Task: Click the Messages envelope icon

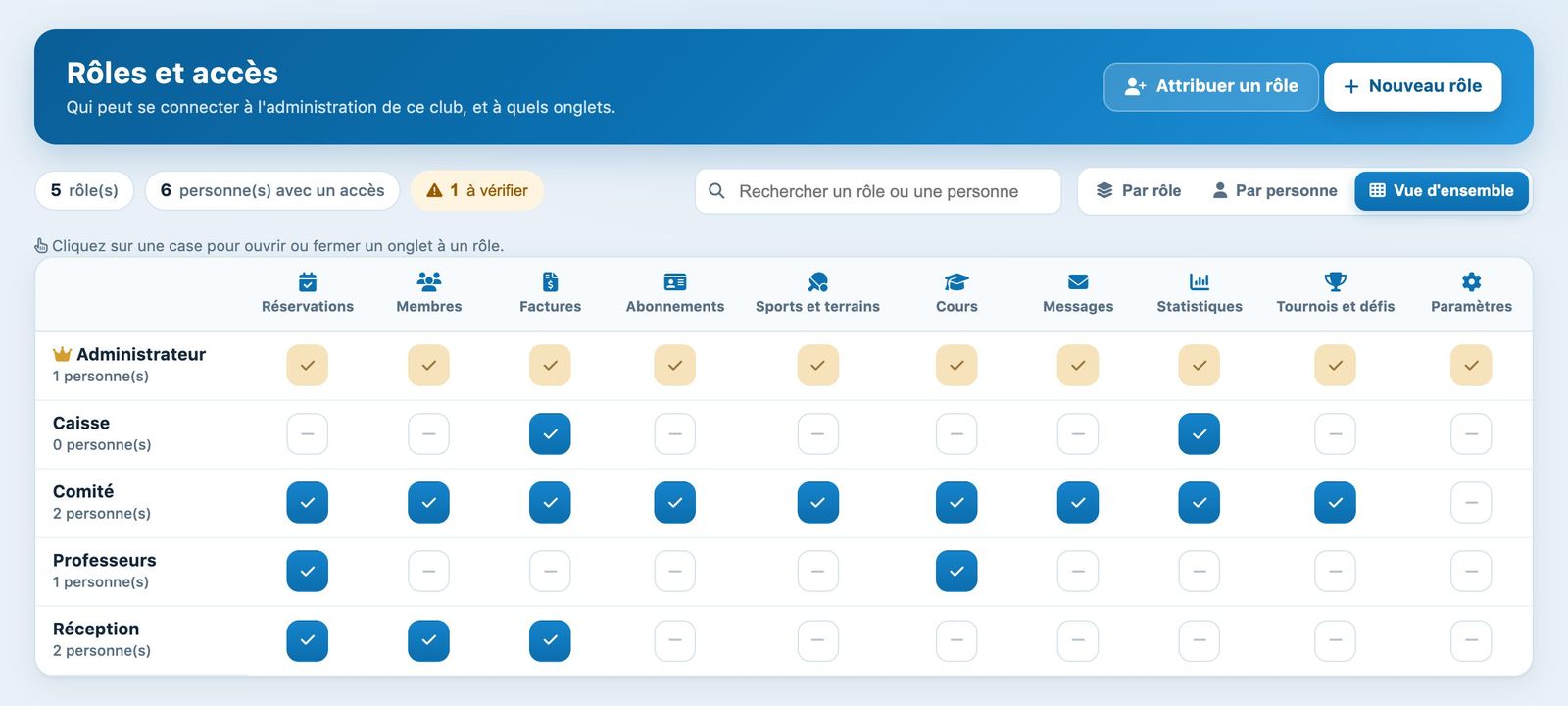Action: pyautogui.click(x=1078, y=282)
